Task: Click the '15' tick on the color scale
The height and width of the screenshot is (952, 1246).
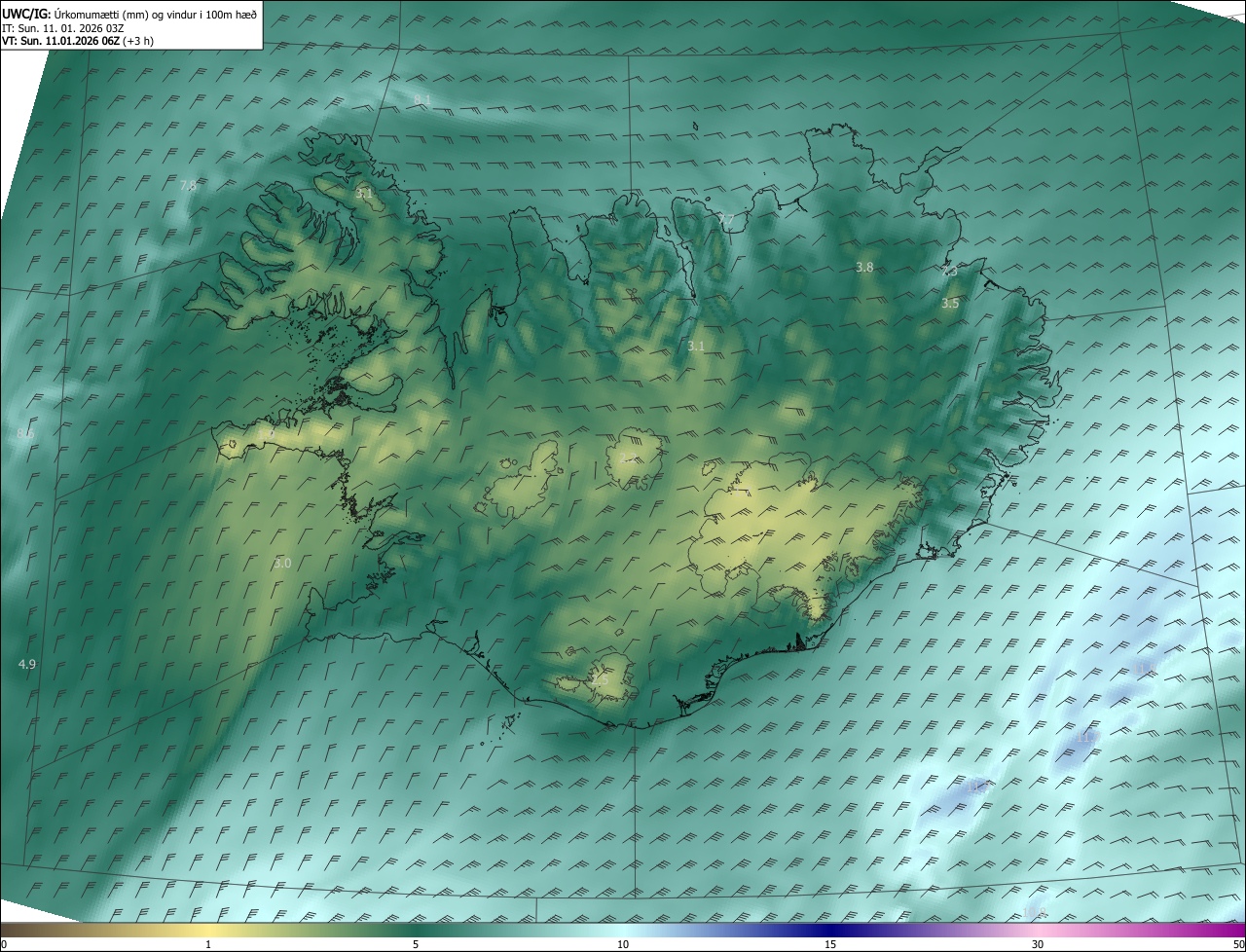Action: tap(830, 944)
